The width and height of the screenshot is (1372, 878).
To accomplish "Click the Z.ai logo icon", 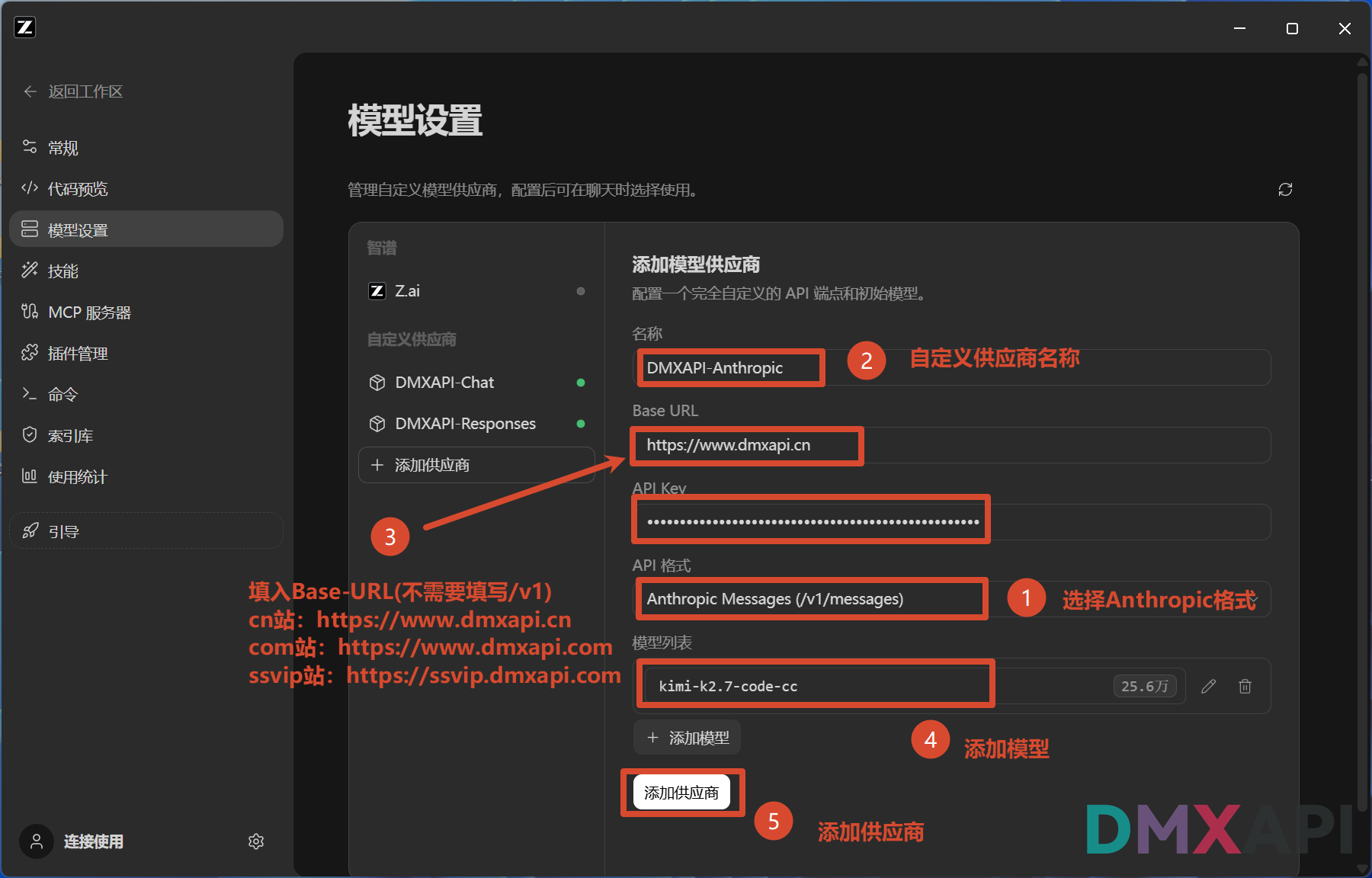I will tap(377, 291).
